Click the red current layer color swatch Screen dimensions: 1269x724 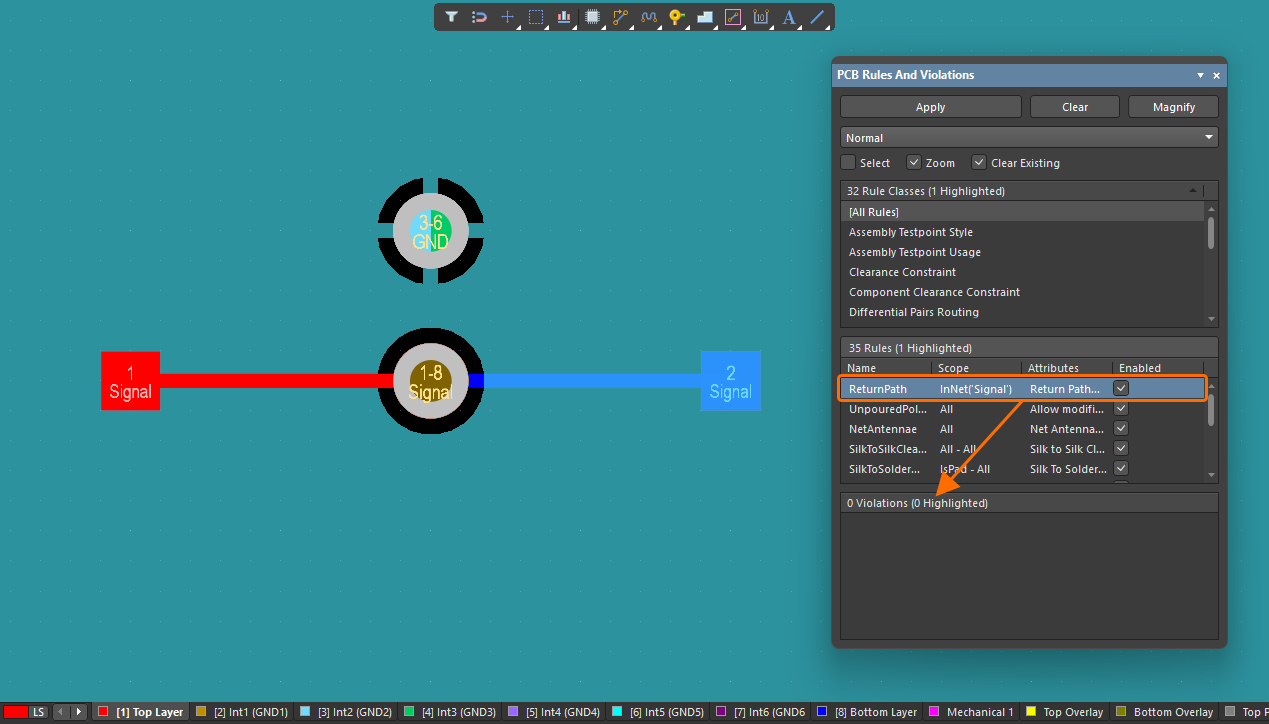(15, 712)
